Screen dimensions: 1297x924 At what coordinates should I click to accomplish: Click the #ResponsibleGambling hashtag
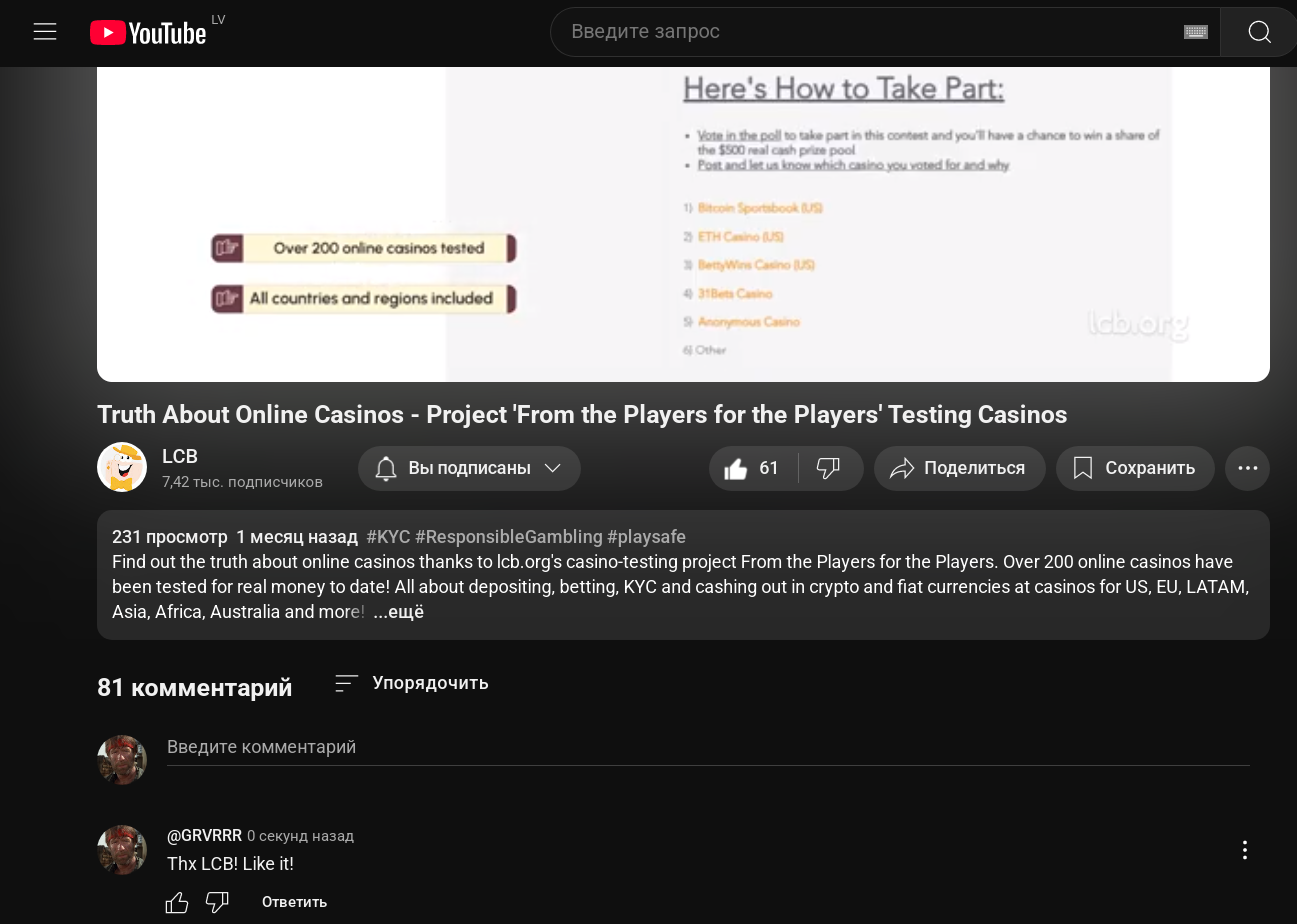pos(508,537)
